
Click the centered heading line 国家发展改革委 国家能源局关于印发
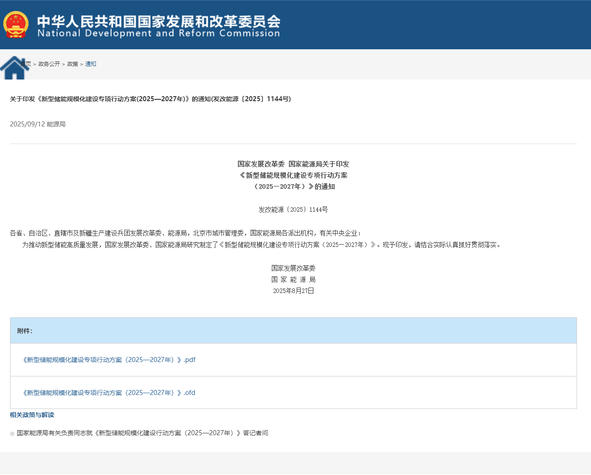[x=293, y=164]
